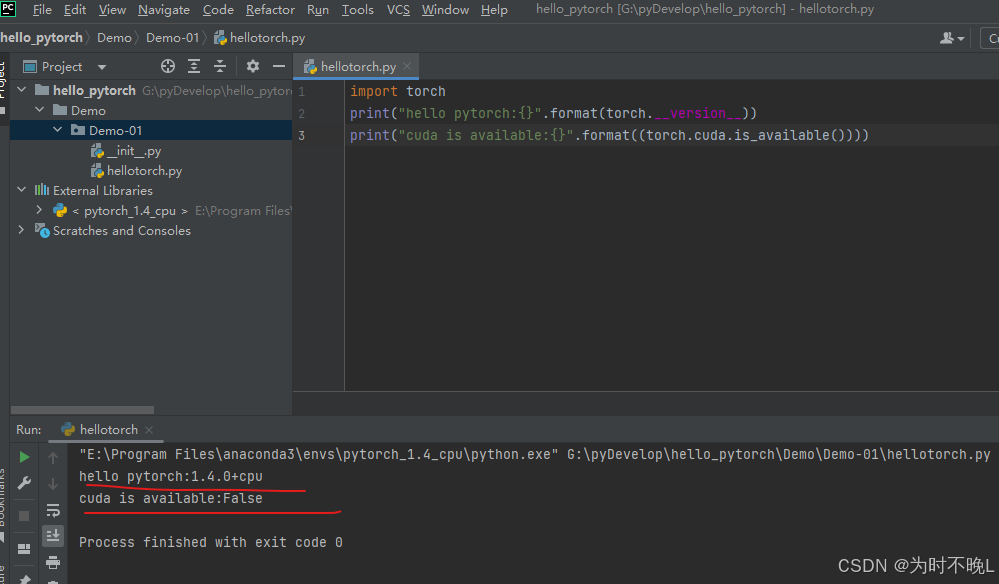Open run configuration settings with the wrench icon
Image resolution: width=999 pixels, height=584 pixels.
click(25, 483)
